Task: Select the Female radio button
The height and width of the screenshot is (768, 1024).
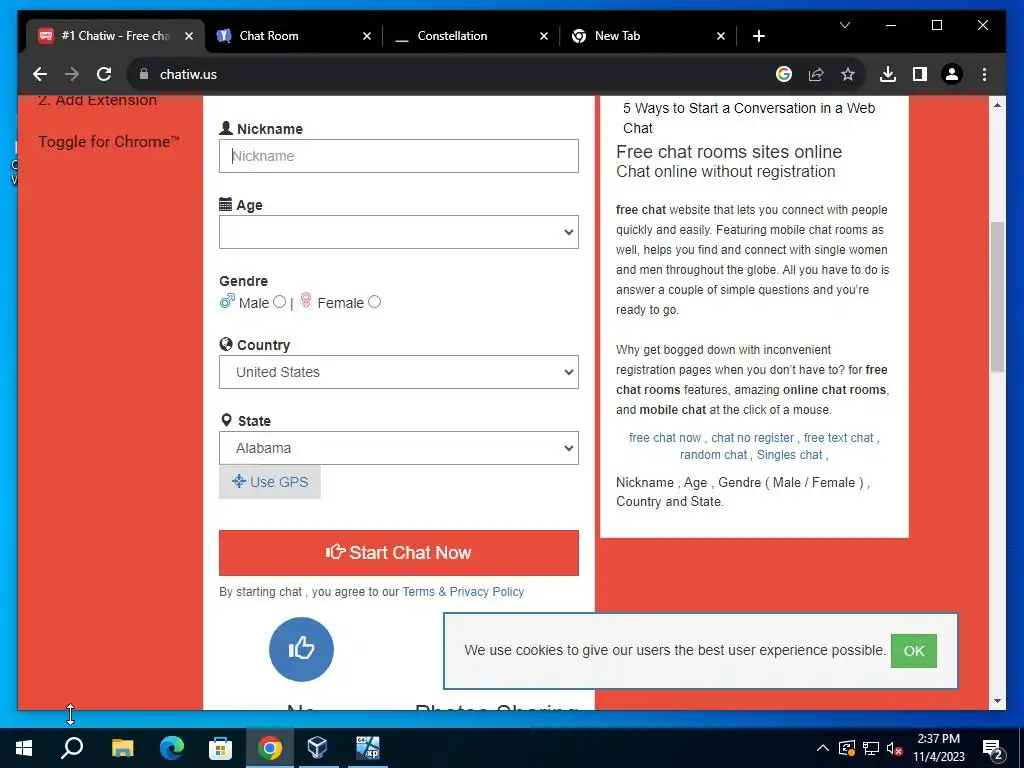Action: click(374, 302)
